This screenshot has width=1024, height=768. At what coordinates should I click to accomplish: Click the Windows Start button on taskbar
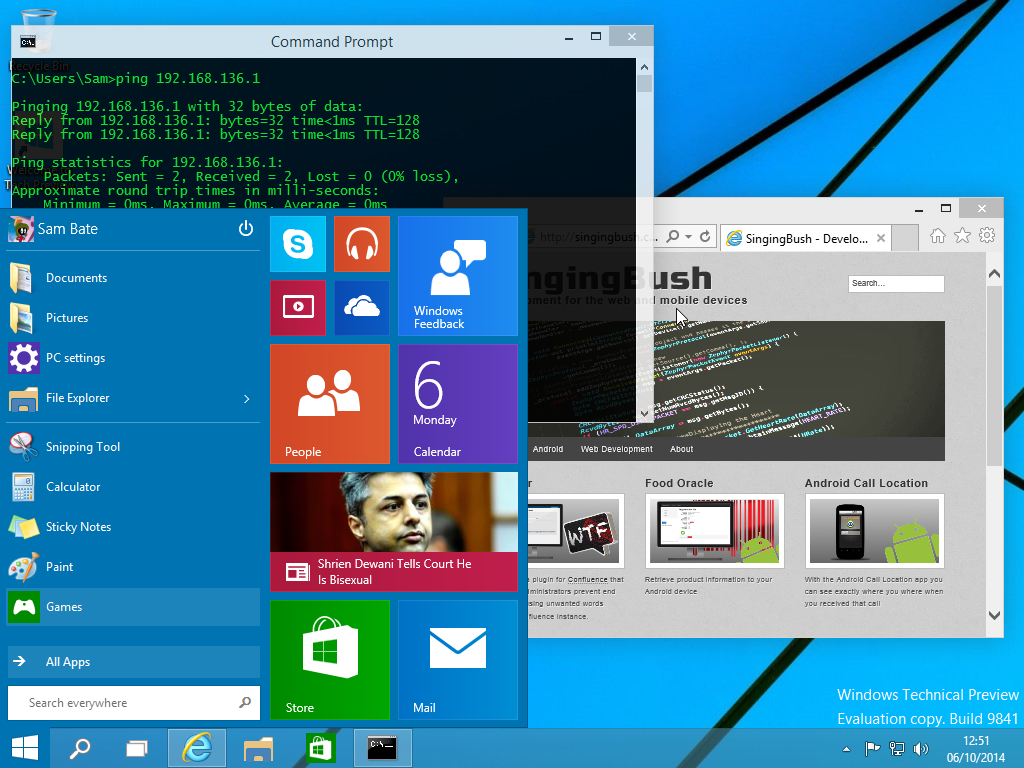point(25,748)
